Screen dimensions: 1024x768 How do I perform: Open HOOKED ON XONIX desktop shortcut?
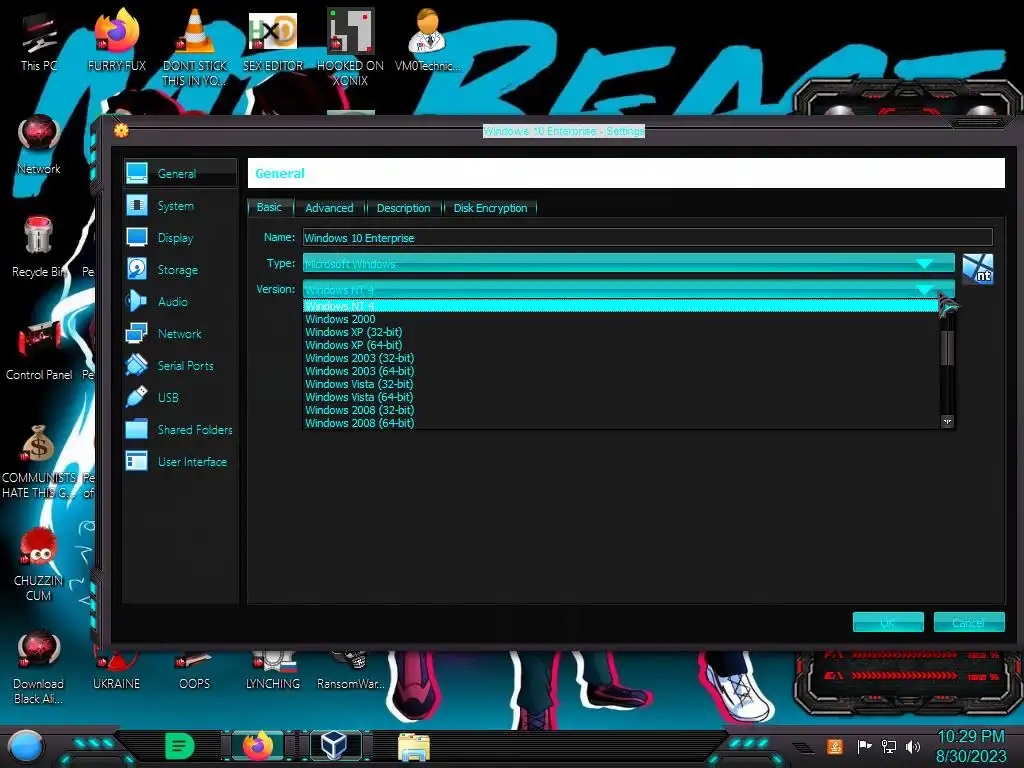[x=351, y=47]
